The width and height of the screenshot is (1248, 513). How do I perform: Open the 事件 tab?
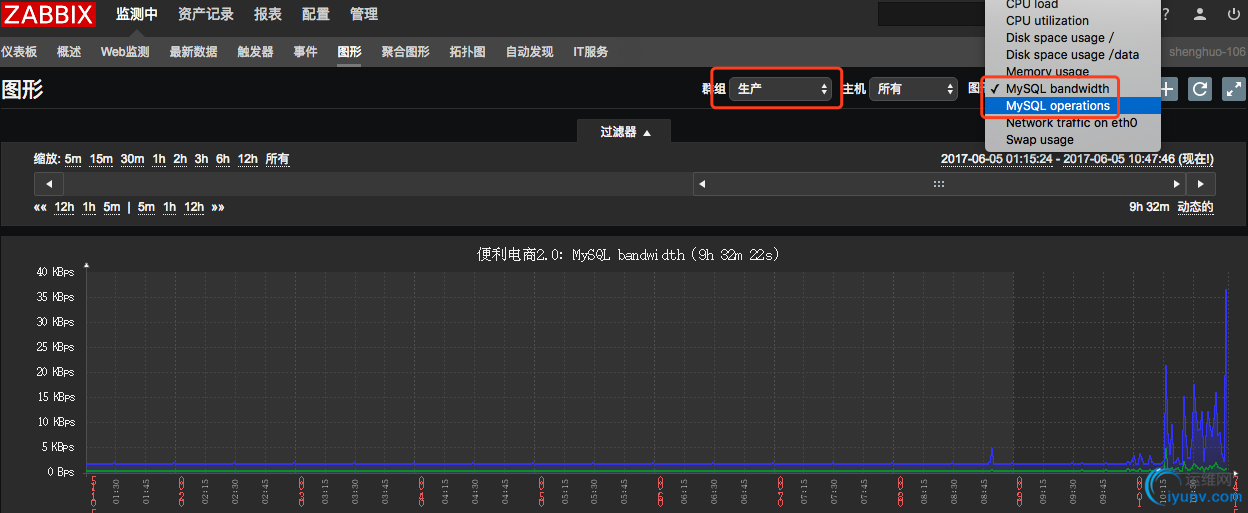pos(305,52)
